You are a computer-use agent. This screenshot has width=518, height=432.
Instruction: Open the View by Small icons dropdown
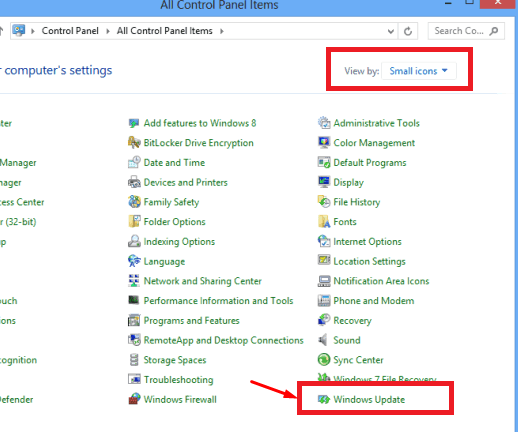(419, 71)
